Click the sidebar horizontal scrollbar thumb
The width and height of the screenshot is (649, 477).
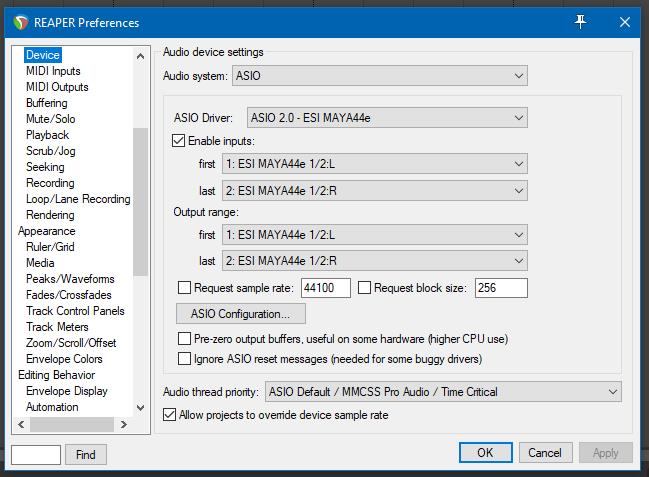[x=72, y=424]
